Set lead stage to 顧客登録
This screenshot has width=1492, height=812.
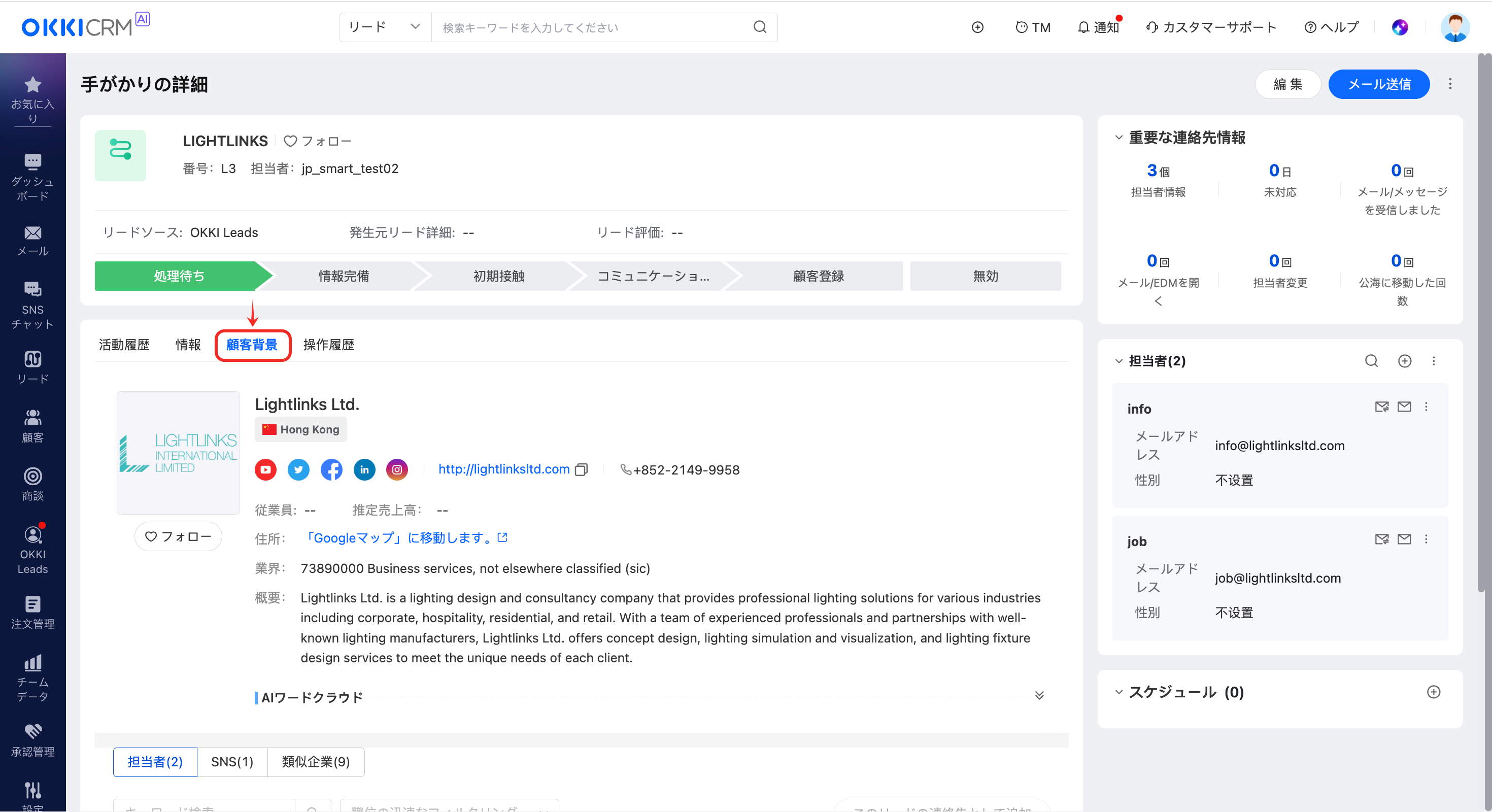819,276
